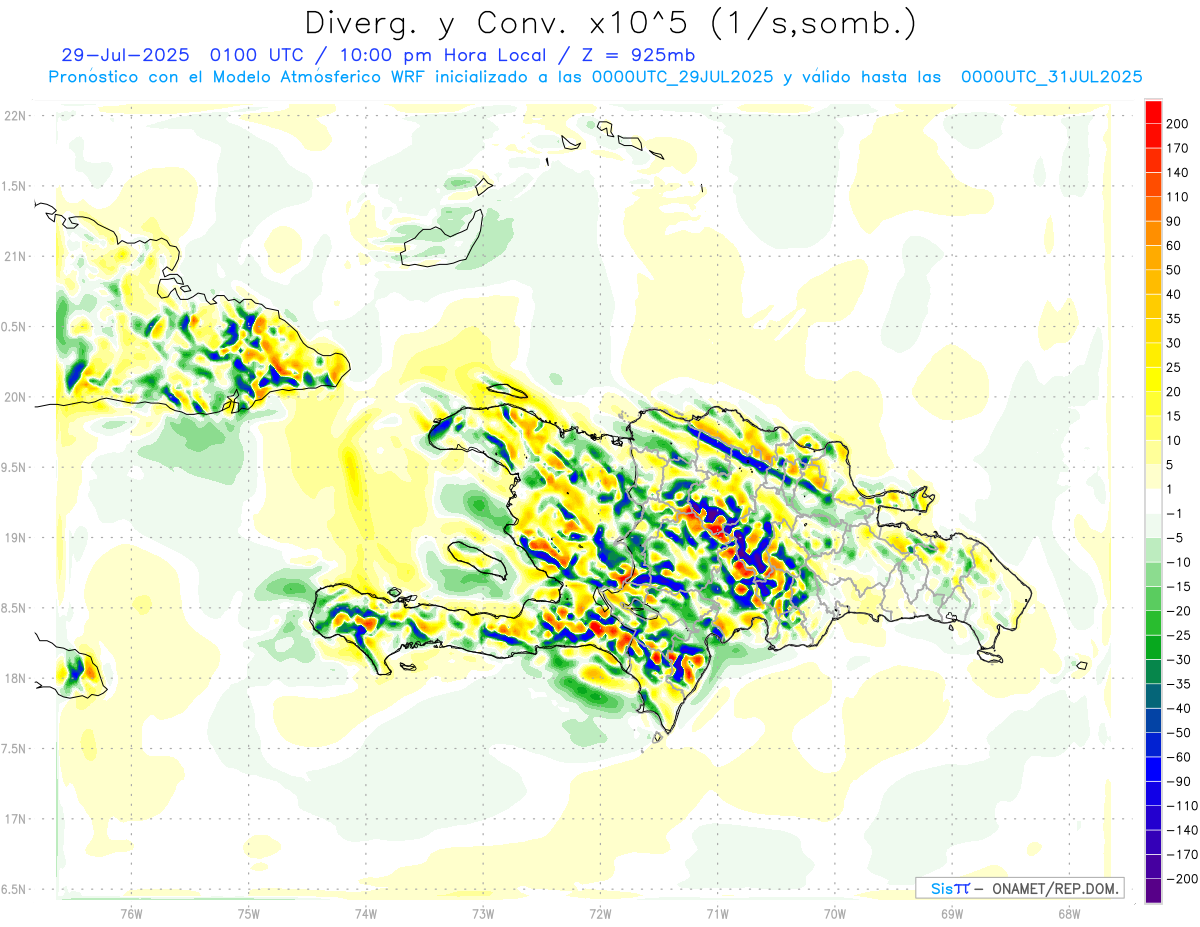Click the '73W' longitude label
Screen dimensions: 1200x927
point(483,913)
